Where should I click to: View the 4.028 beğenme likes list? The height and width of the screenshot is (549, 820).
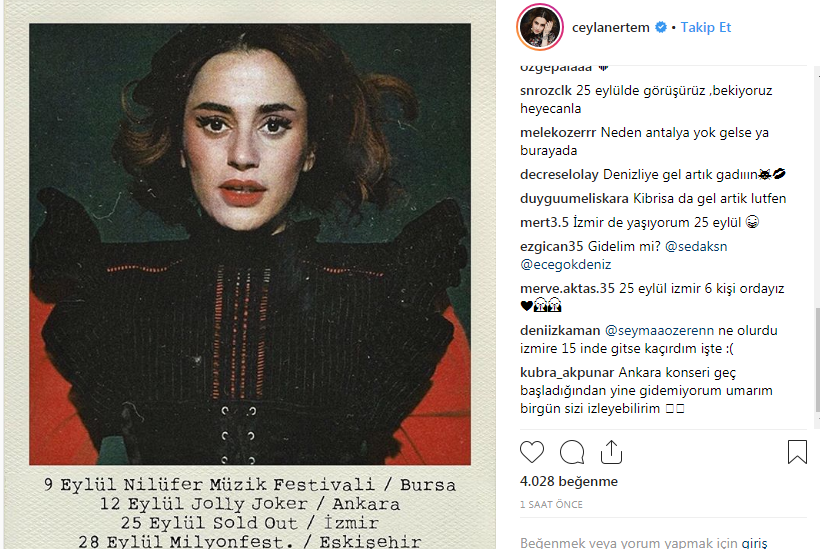click(568, 481)
